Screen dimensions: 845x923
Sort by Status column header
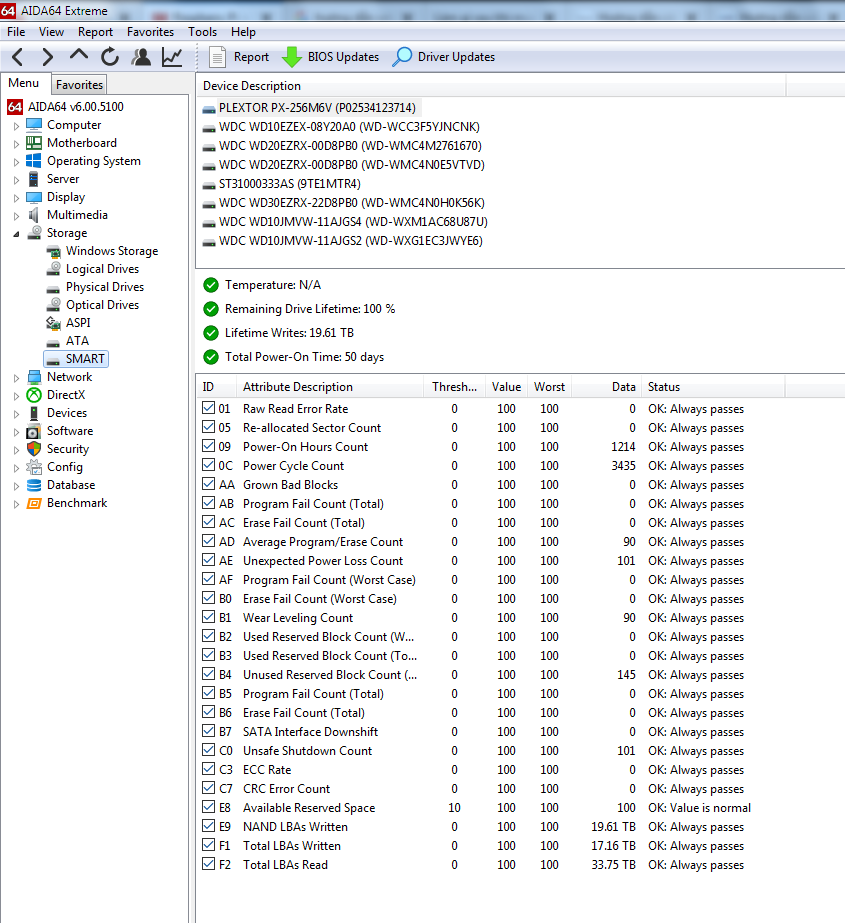pos(713,387)
